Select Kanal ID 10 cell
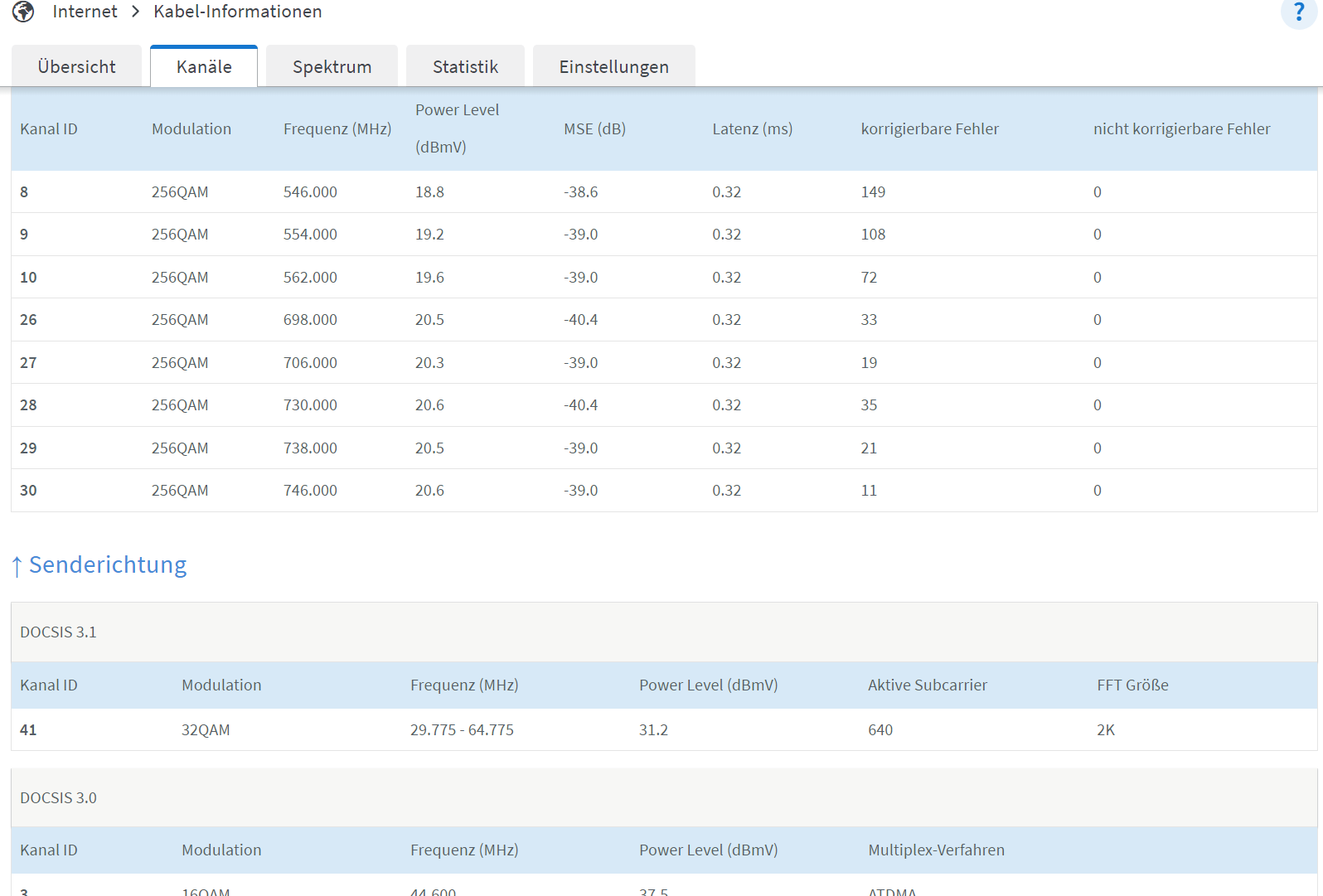Viewport: 1323px width, 896px height. (28, 277)
